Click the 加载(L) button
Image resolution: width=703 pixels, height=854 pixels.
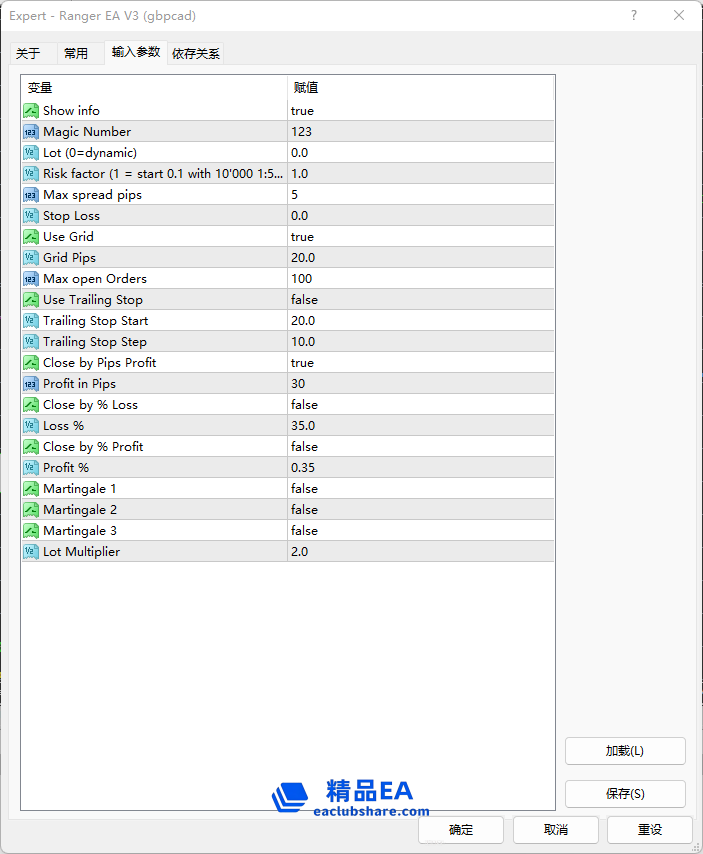point(625,751)
